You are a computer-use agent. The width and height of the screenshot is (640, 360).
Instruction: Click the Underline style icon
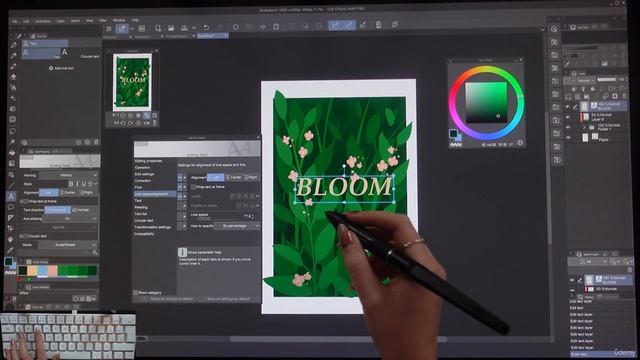click(x=84, y=184)
